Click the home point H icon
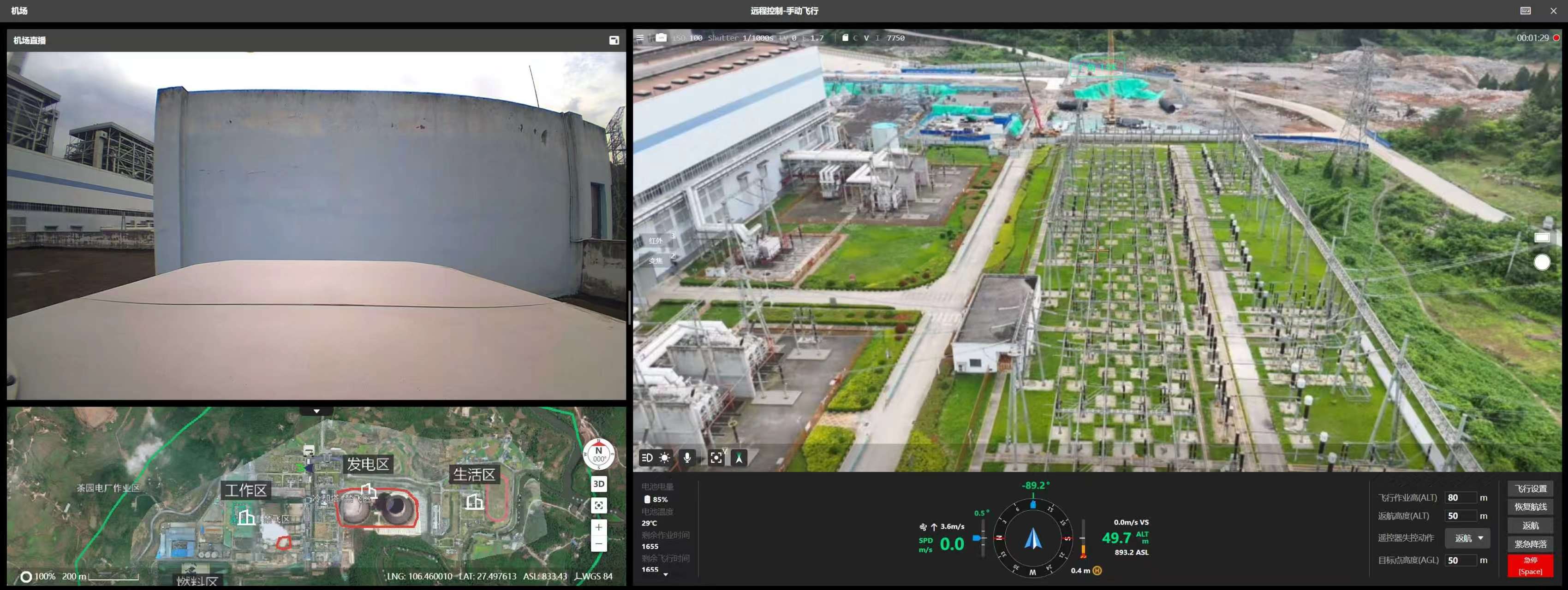1568x590 pixels. pos(1097,571)
